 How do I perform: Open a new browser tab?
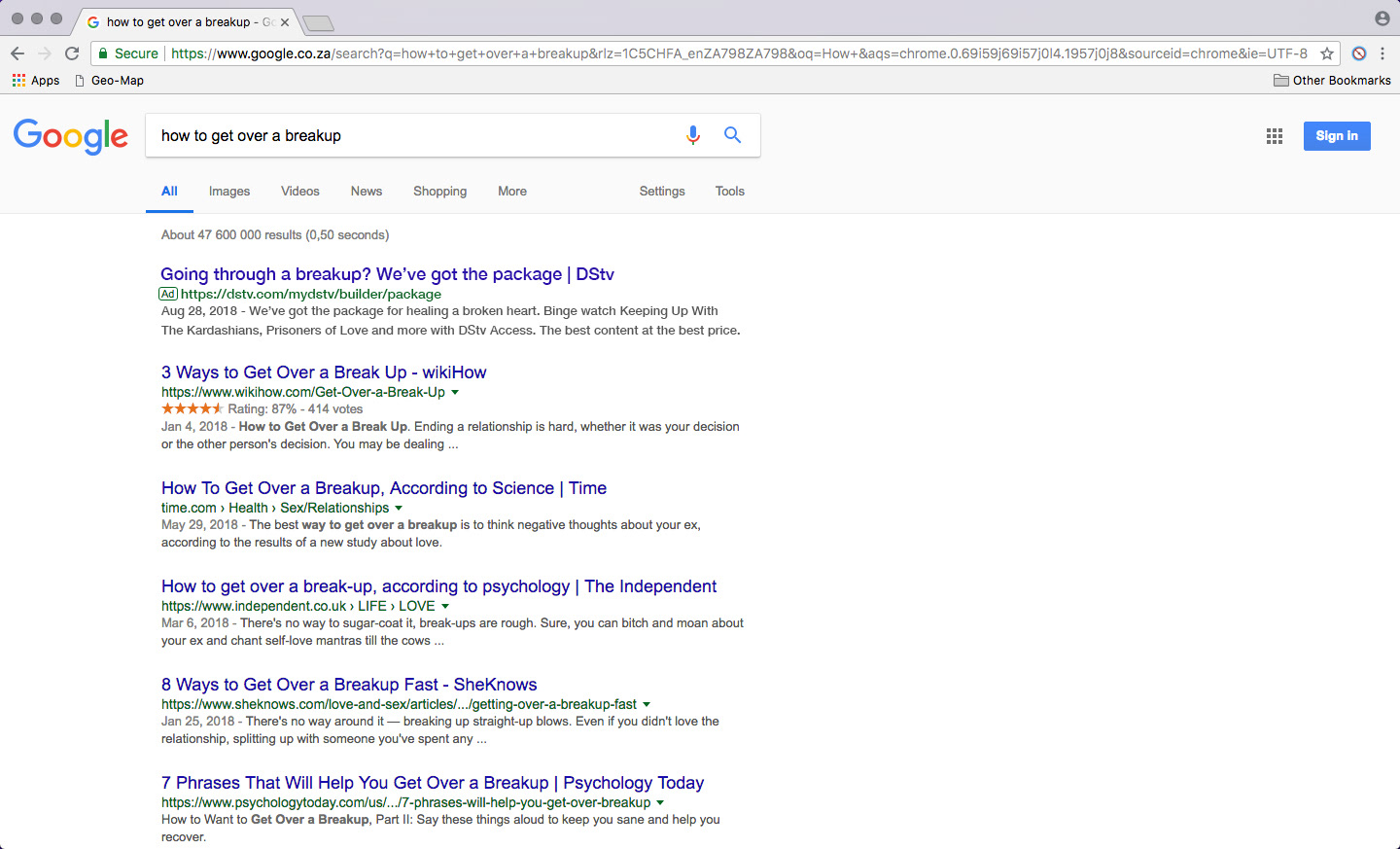pos(318,22)
